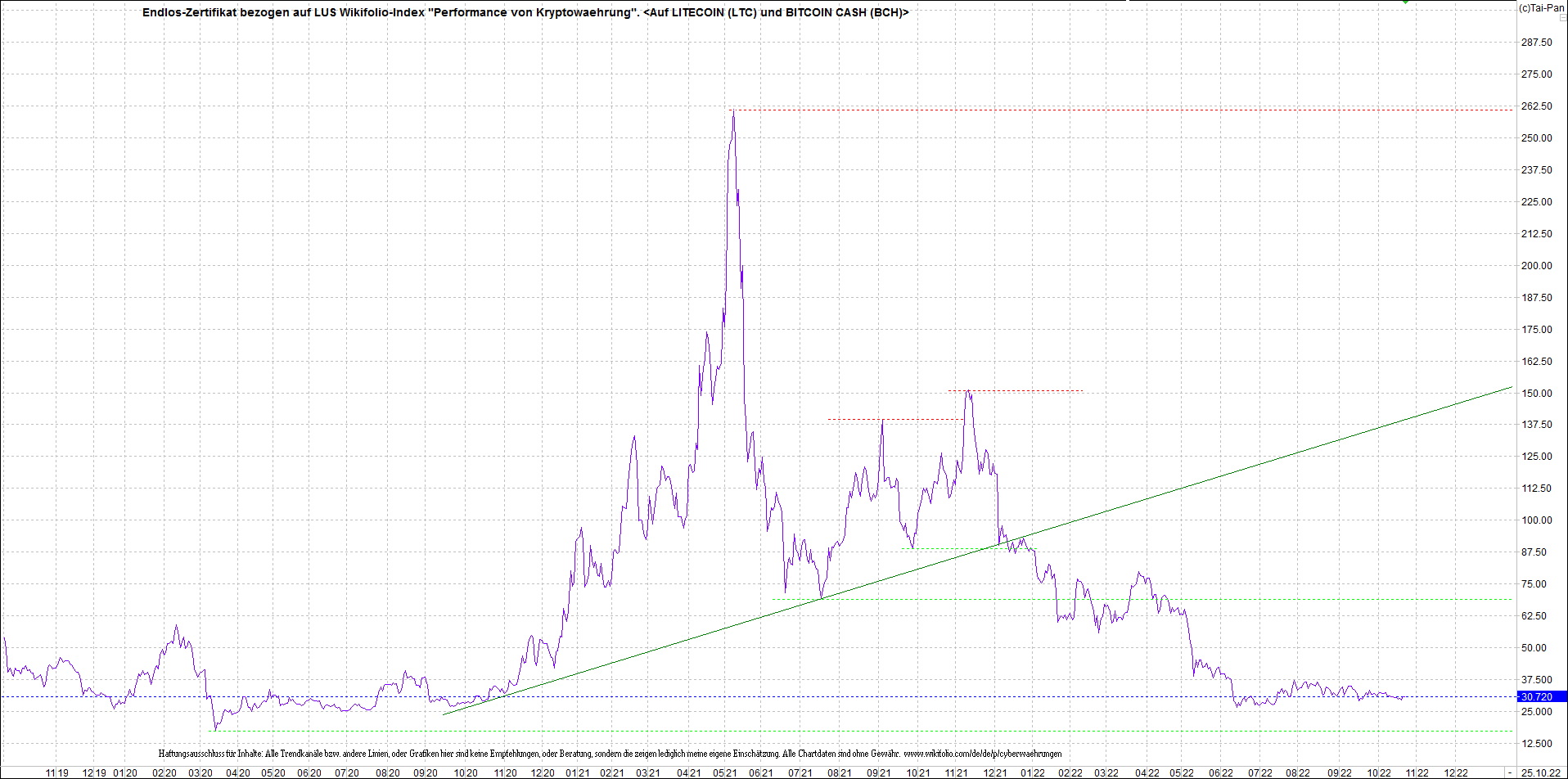Click the blue 30.720 current price label

tap(1542, 697)
